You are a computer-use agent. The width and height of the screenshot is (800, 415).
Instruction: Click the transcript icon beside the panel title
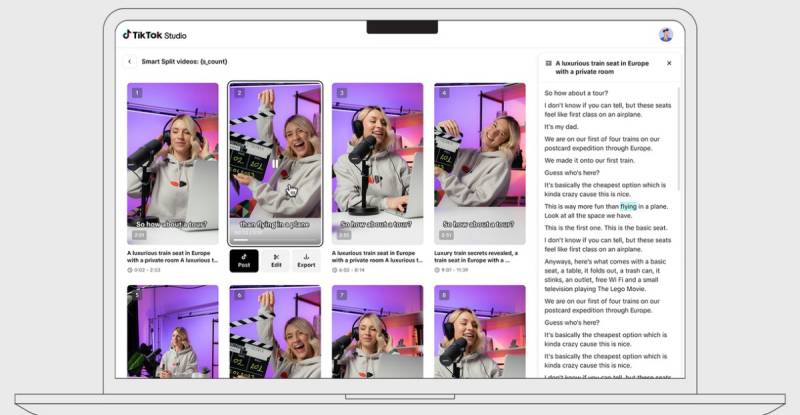click(548, 62)
